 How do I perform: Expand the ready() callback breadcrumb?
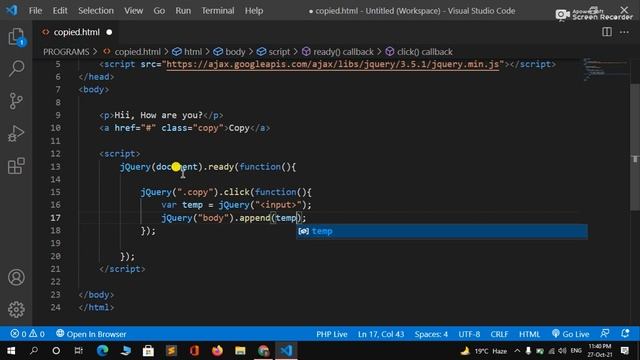click(x=343, y=52)
